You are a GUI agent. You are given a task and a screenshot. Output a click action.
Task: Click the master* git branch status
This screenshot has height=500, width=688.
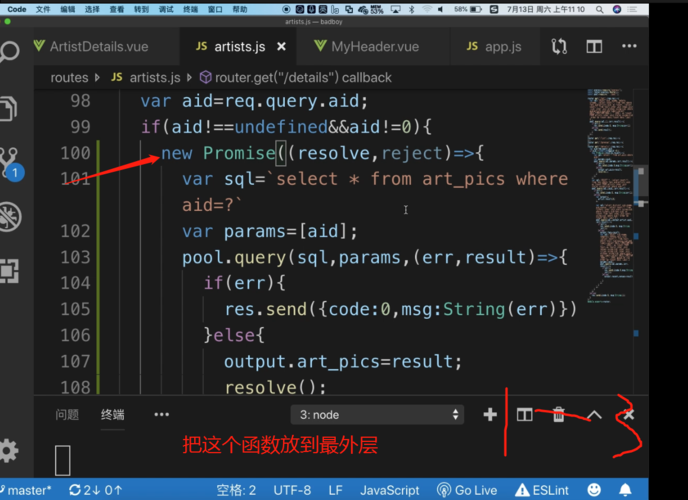(26, 490)
